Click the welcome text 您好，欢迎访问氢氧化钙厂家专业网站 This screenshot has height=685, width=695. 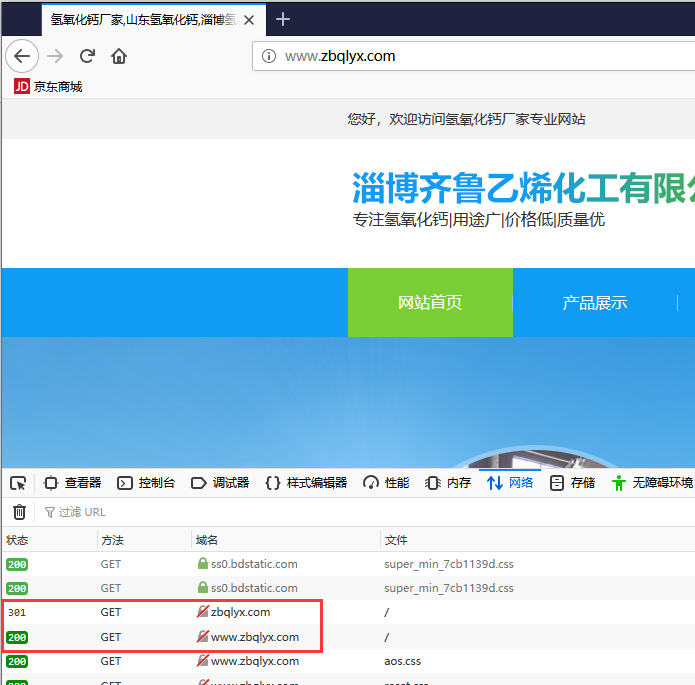466,119
